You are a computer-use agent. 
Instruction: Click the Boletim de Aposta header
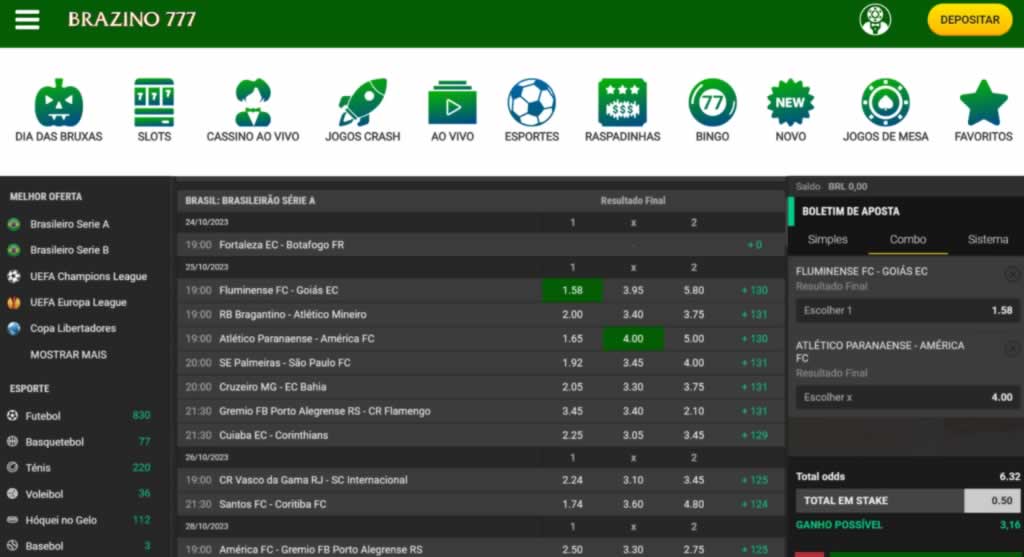coord(850,212)
